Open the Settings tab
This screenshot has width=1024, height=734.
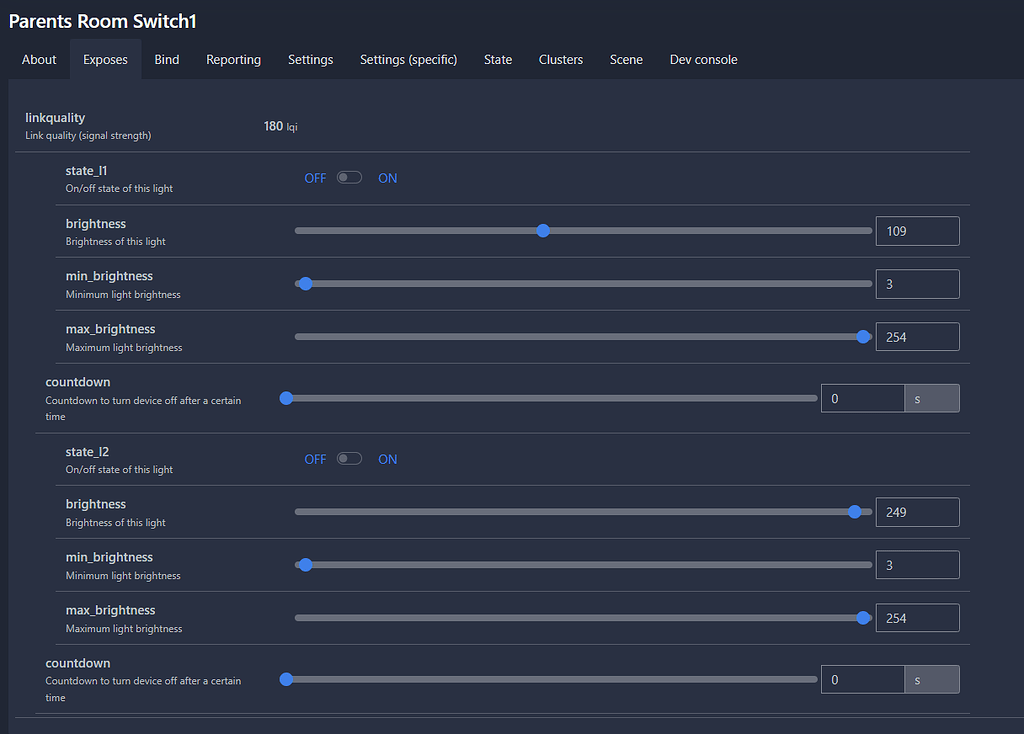coord(310,59)
